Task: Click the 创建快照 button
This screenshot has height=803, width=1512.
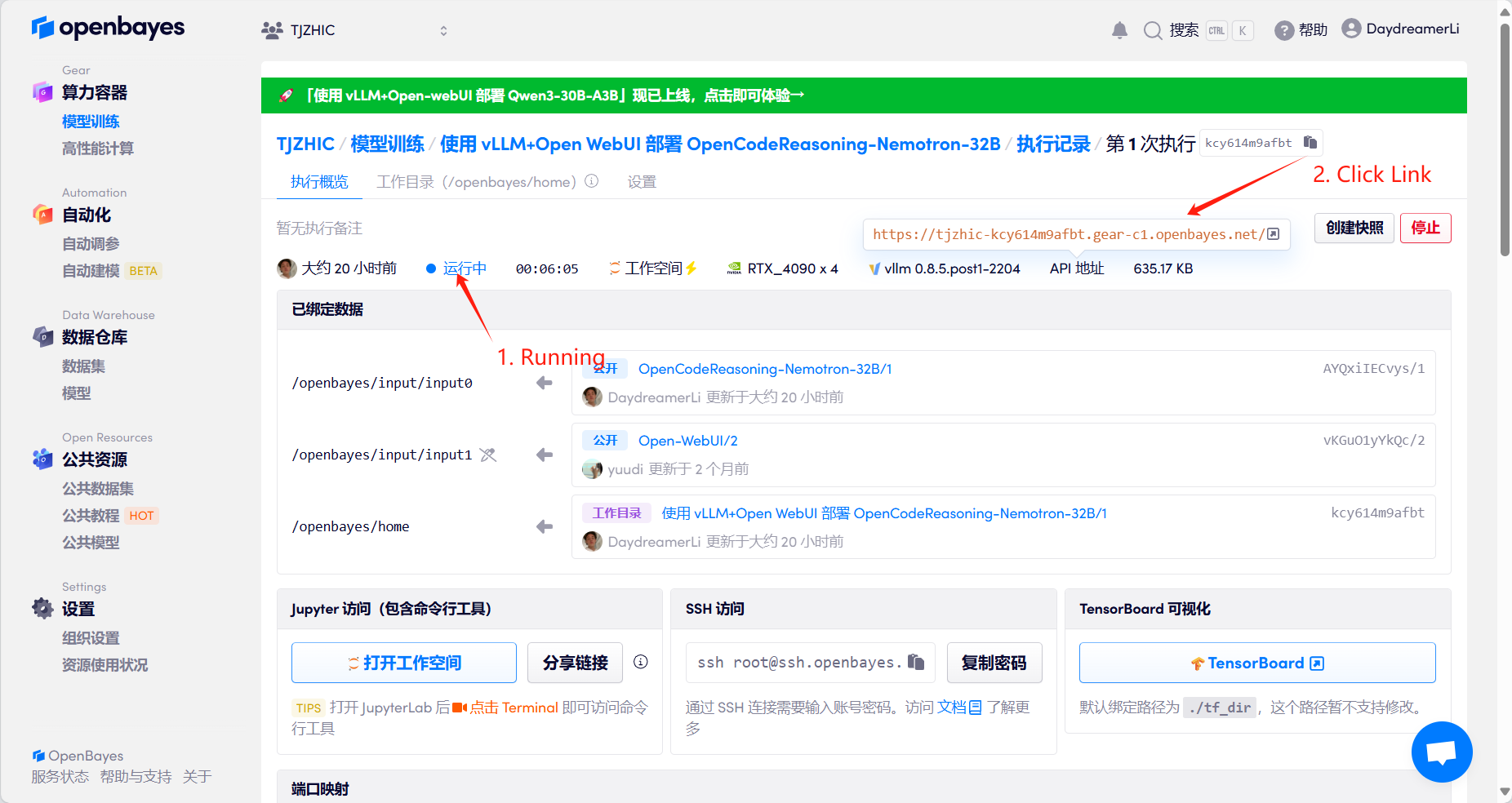Action: (1354, 228)
